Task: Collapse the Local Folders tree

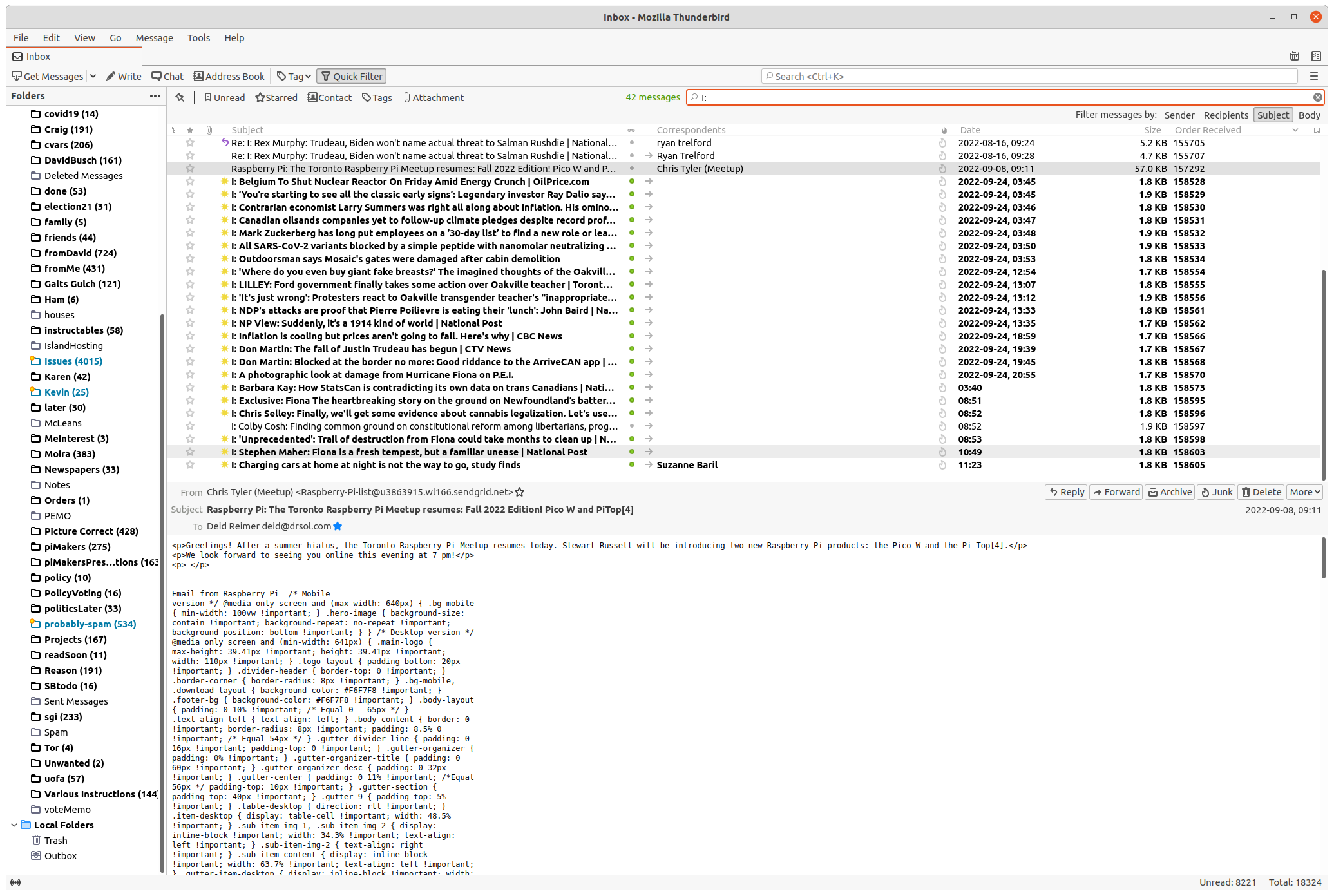Action: 14,825
